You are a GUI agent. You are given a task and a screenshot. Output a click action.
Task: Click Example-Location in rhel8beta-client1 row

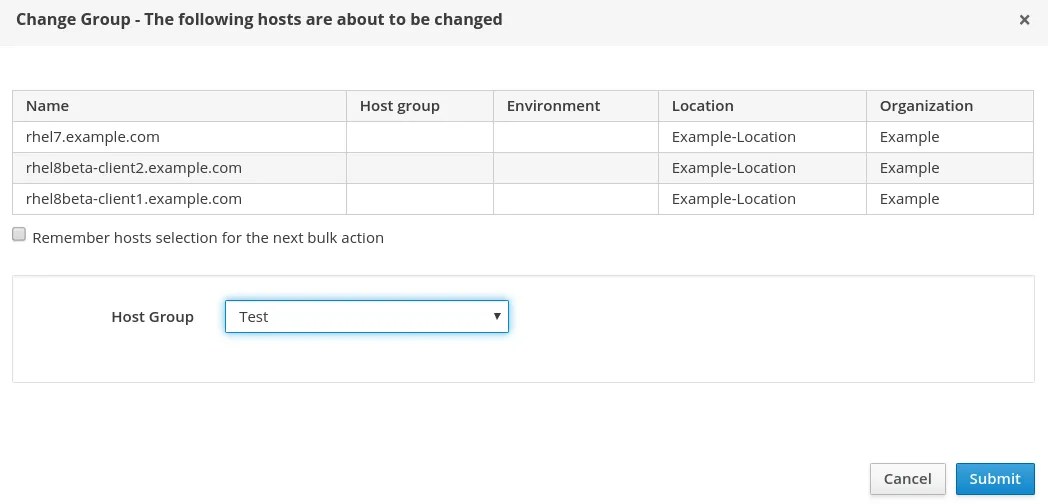click(734, 199)
